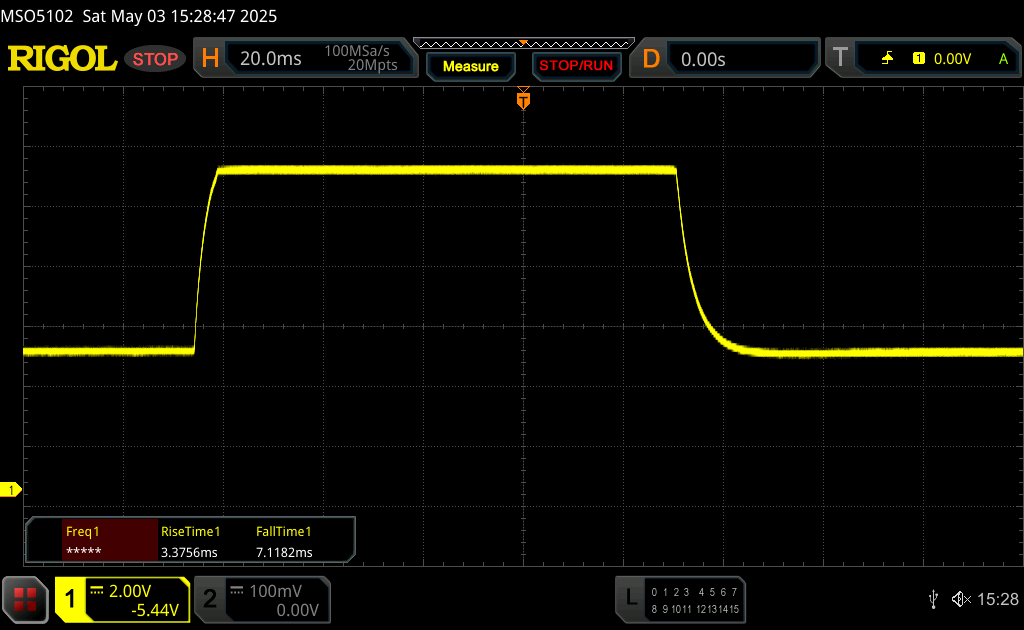
Task: Open the 0.00V trigger level setting
Action: tap(952, 59)
